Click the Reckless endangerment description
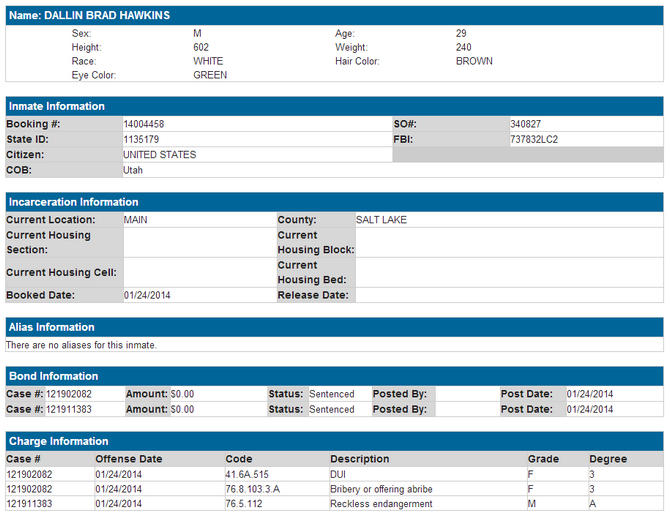670x516 pixels. click(381, 504)
